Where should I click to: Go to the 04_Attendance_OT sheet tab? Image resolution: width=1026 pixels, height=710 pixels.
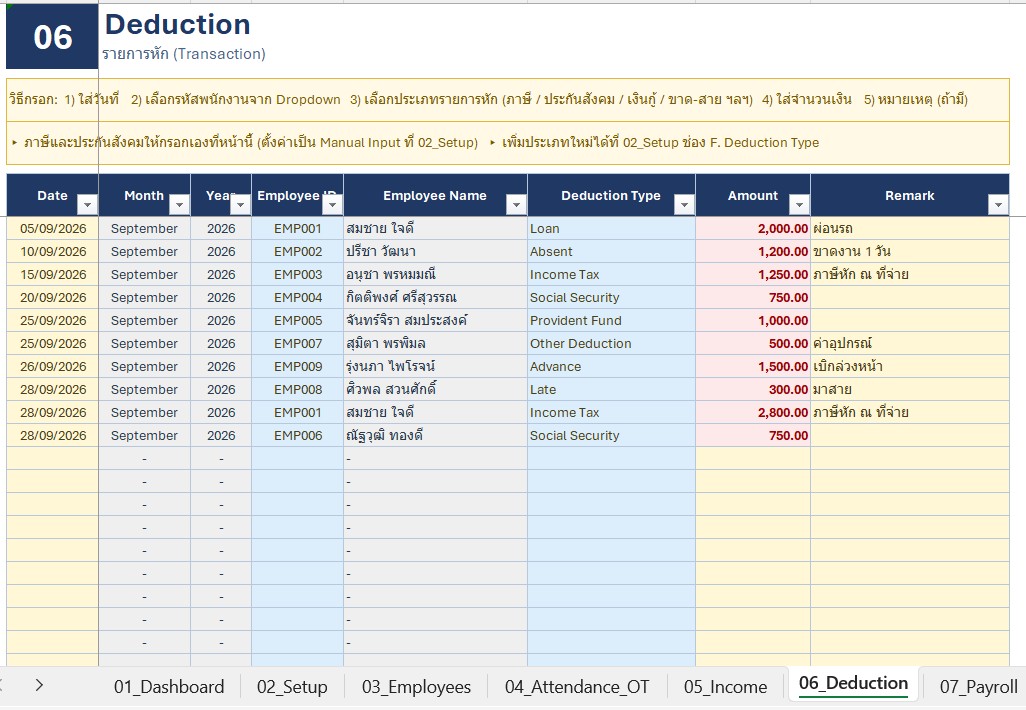coord(577,686)
